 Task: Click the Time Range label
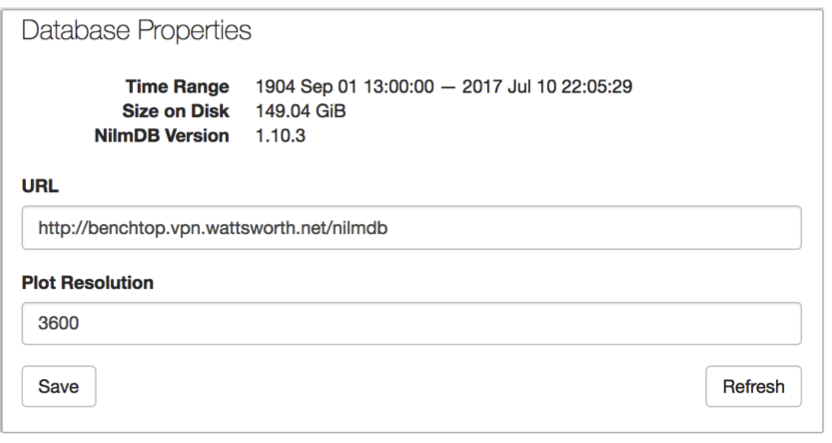point(177,86)
